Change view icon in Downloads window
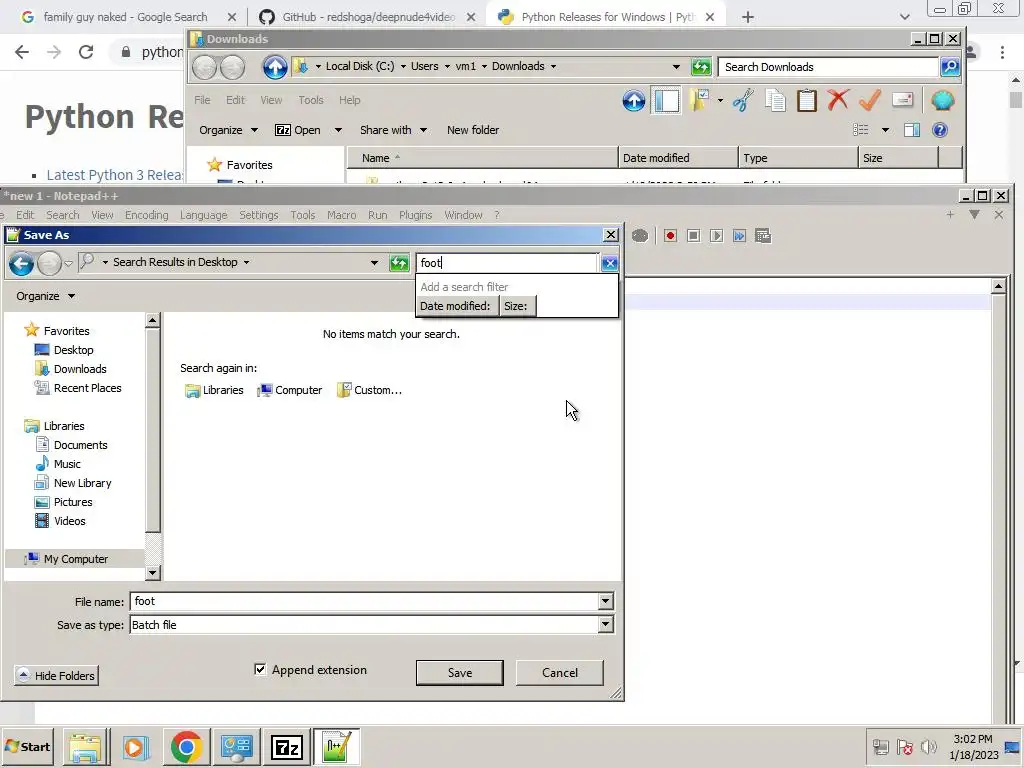Viewport: 1024px width, 768px height. click(861, 130)
